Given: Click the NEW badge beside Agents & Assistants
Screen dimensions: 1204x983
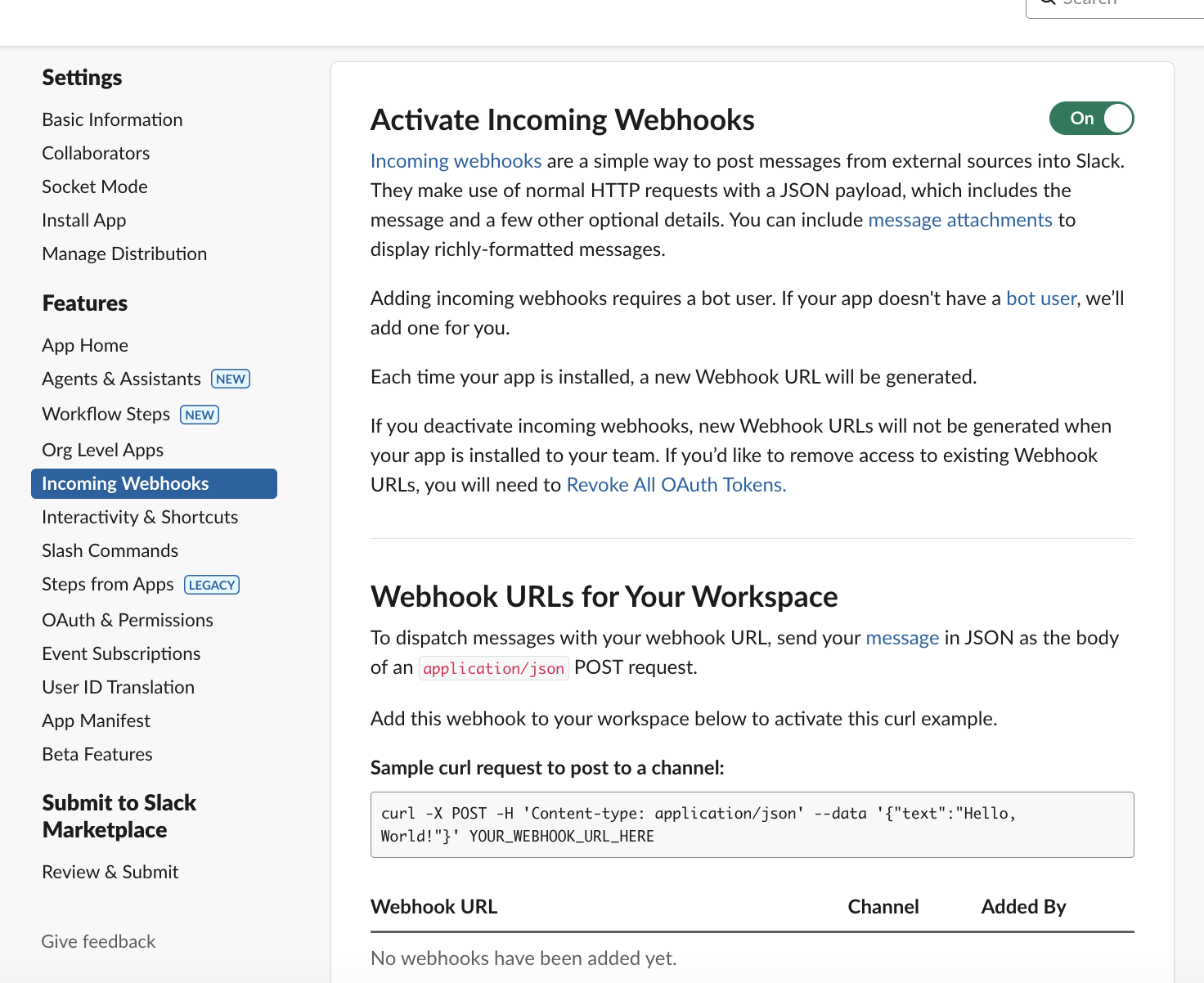Looking at the screenshot, I should 231,379.
